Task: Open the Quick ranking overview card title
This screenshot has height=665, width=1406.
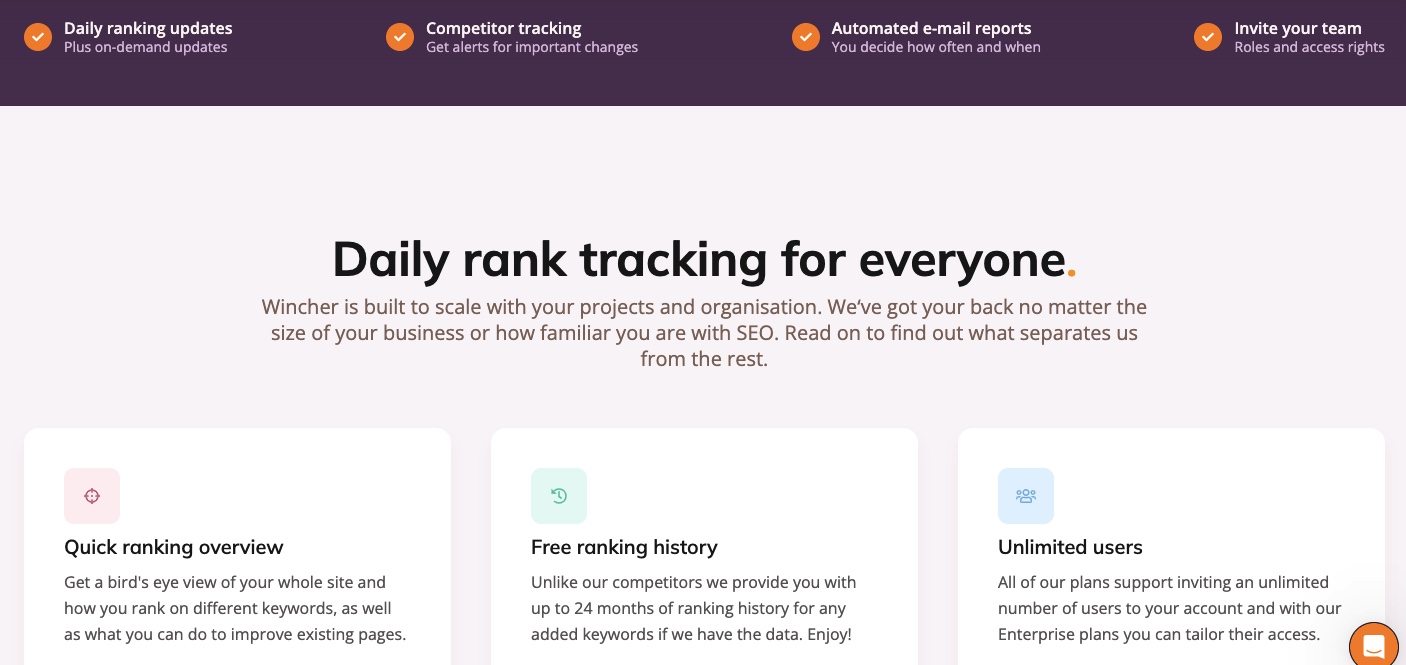Action: 174,547
